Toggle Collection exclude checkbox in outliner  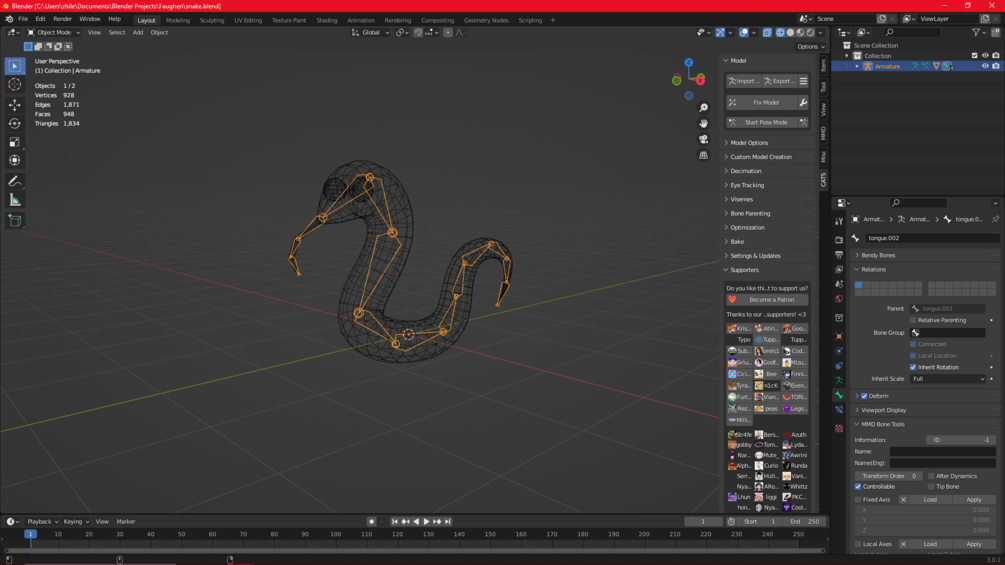point(975,56)
